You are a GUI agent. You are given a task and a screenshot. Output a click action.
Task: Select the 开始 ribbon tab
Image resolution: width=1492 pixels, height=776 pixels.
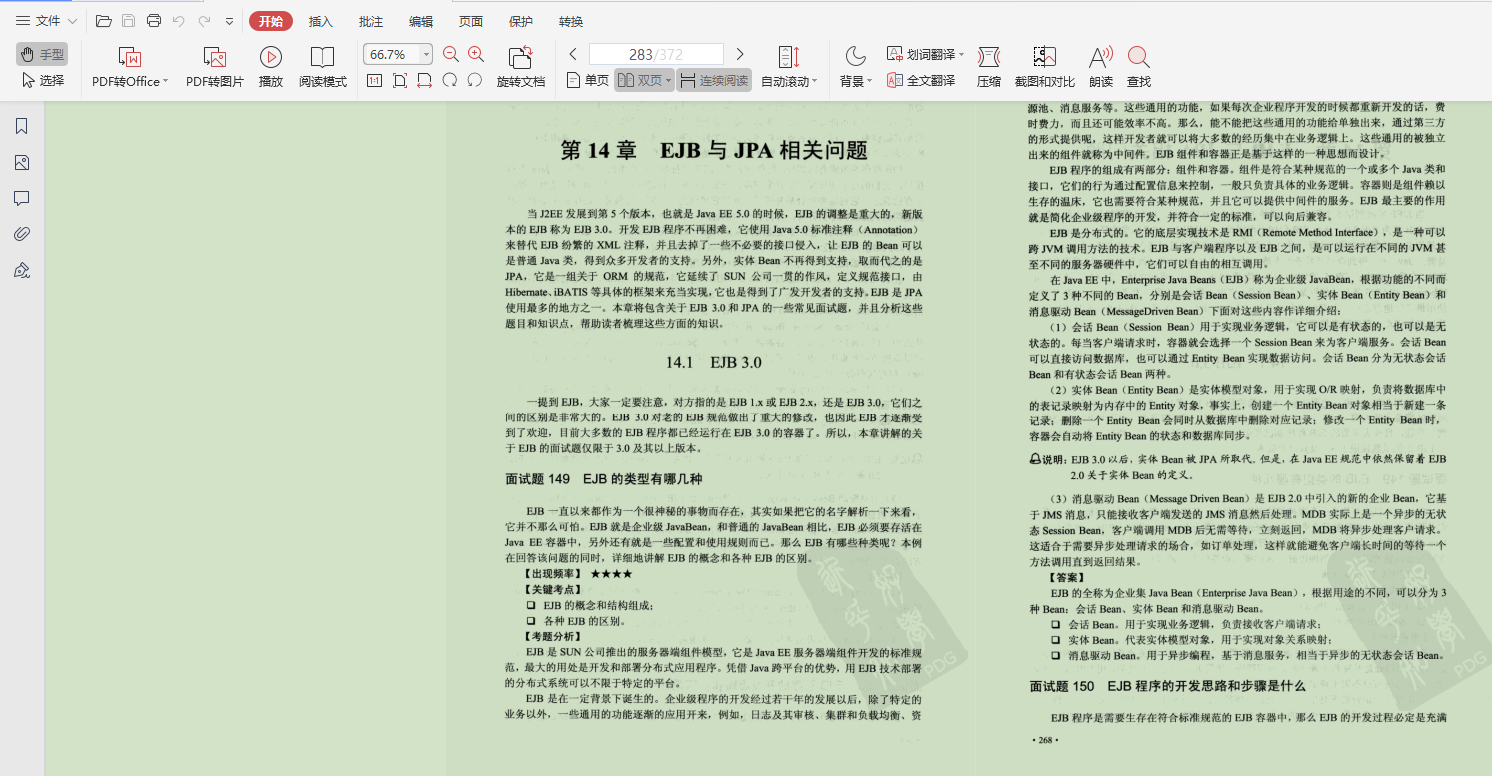pos(270,21)
